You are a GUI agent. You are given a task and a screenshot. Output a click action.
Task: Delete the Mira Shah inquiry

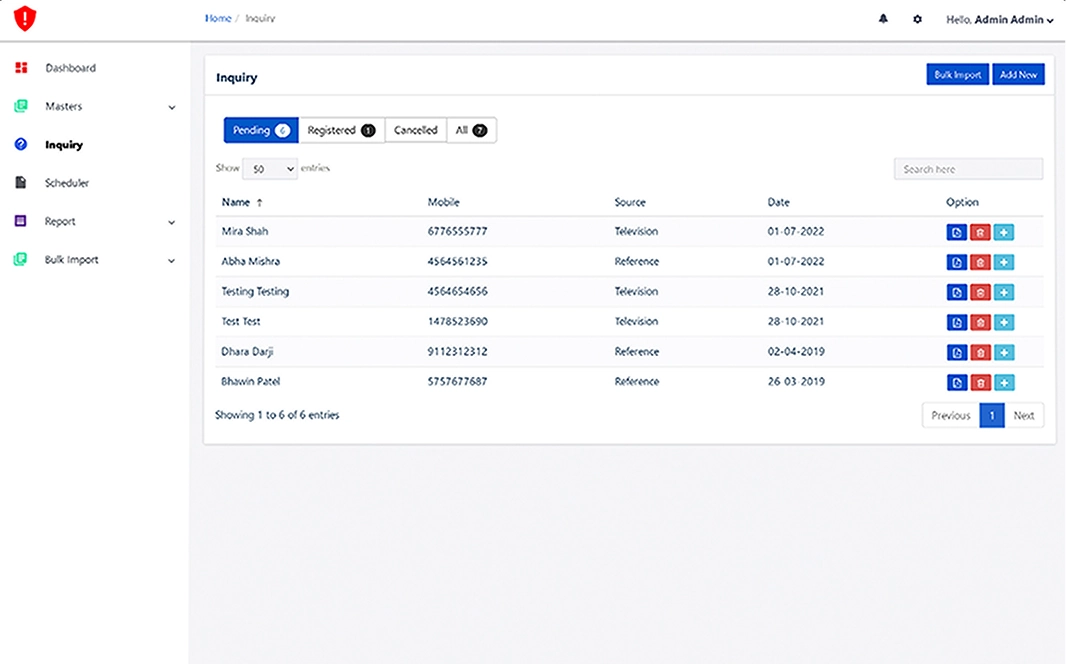(x=980, y=233)
